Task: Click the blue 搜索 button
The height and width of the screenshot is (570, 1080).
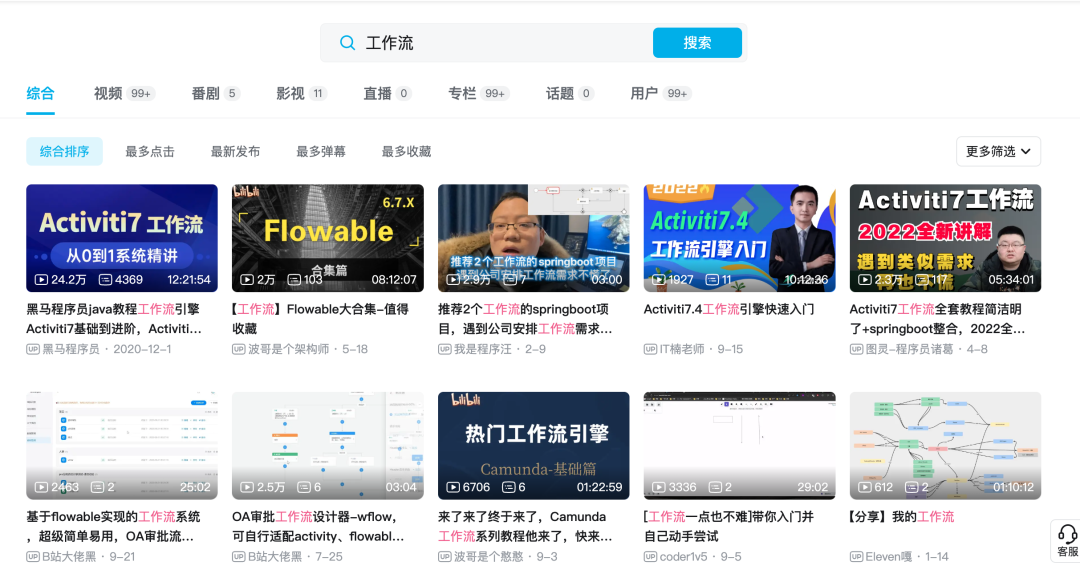Action: tap(697, 43)
